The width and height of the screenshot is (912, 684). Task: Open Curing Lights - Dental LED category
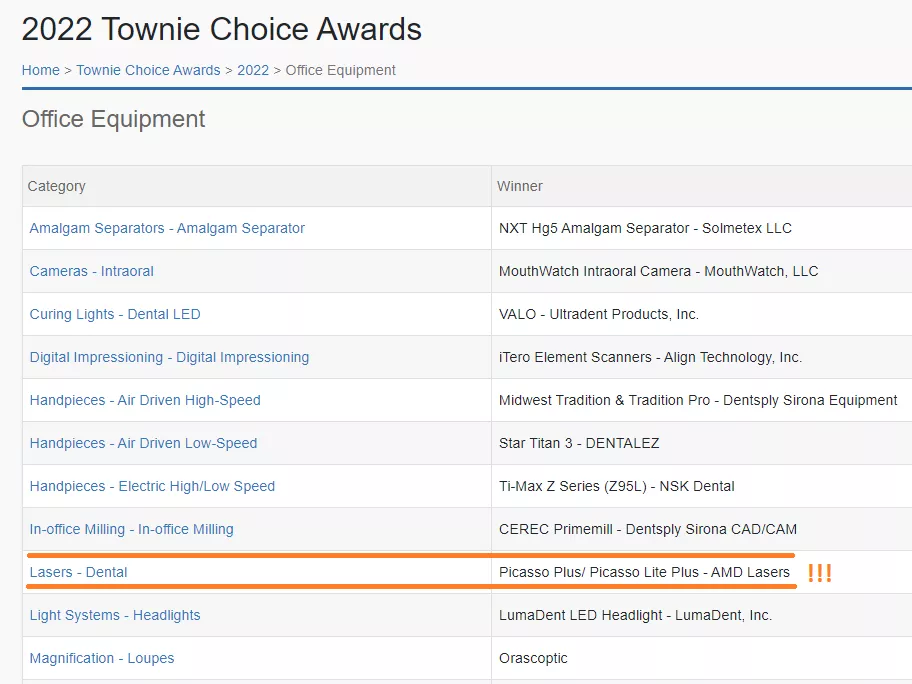tap(115, 314)
